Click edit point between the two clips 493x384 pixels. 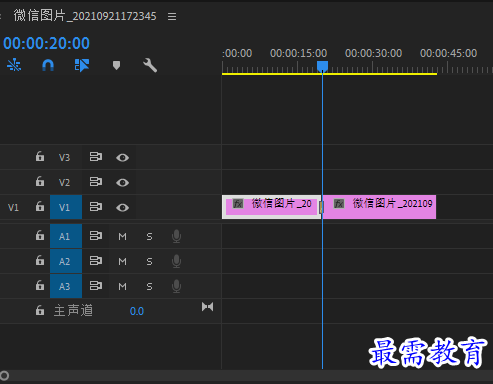click(x=322, y=207)
